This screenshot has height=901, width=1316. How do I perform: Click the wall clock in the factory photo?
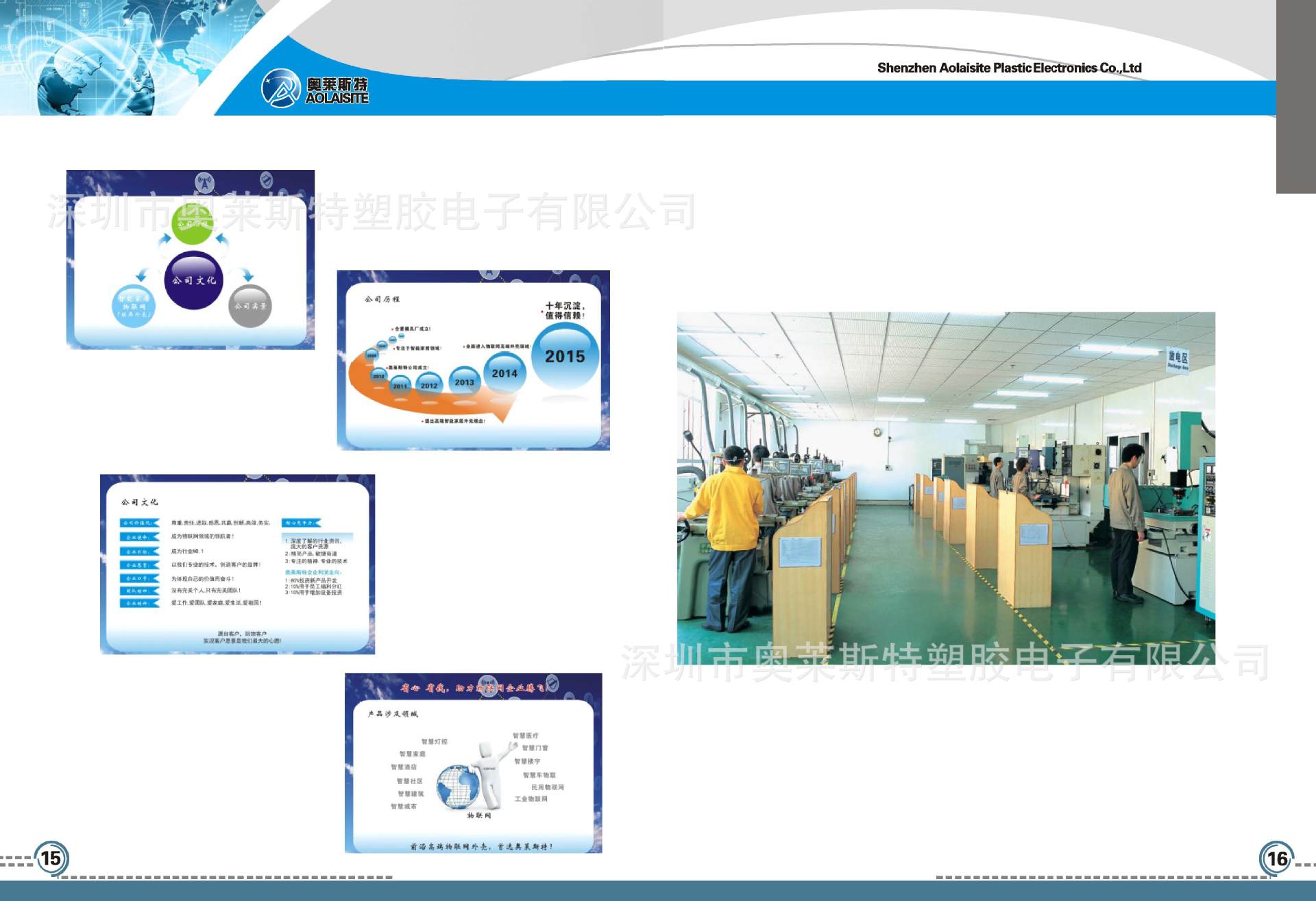pos(877,432)
